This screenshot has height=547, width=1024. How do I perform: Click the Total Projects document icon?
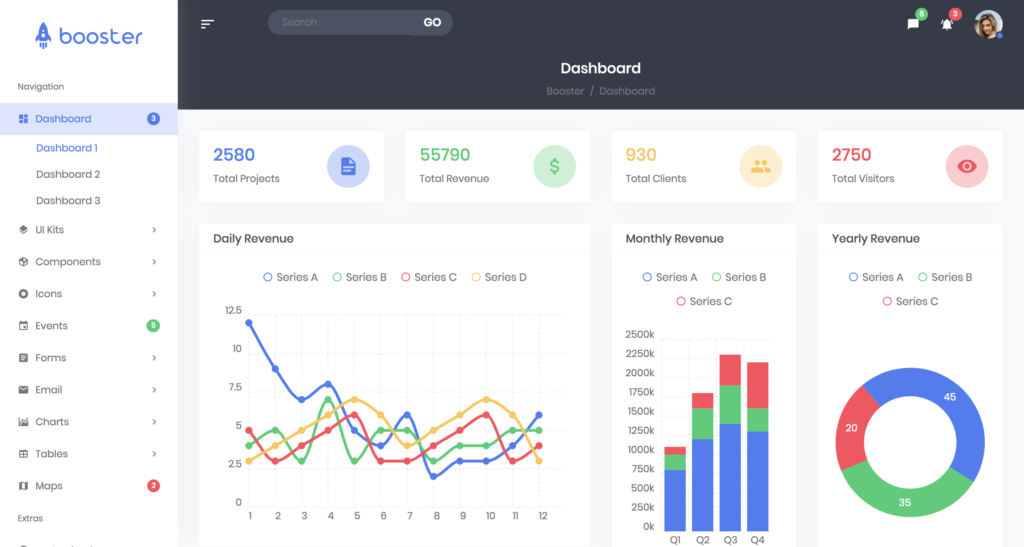[x=348, y=166]
